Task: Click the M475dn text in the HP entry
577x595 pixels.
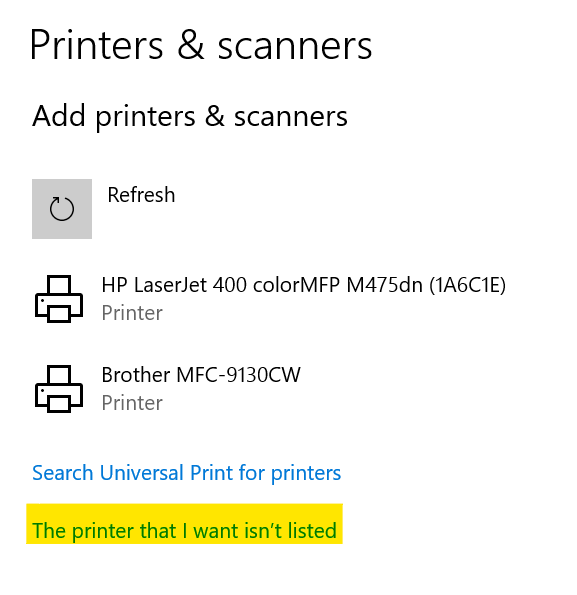Action: point(384,285)
